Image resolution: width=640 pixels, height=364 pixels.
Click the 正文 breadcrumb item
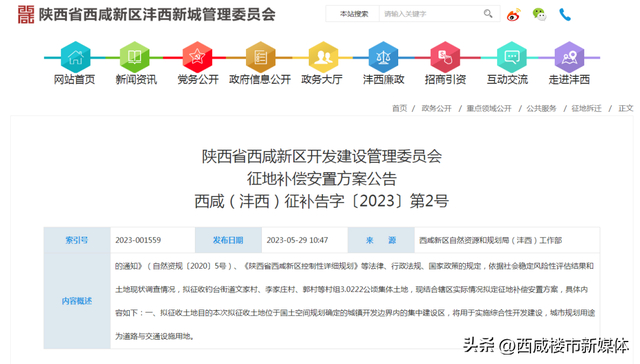(626, 108)
